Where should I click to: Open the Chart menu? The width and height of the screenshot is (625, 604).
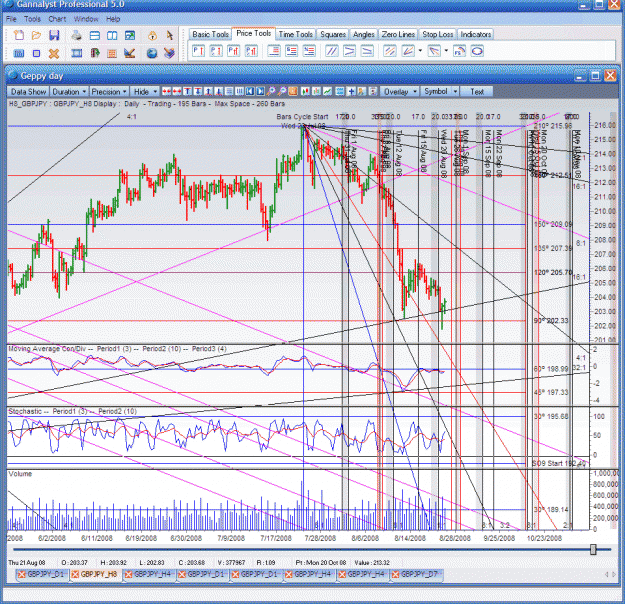pyautogui.click(x=57, y=19)
